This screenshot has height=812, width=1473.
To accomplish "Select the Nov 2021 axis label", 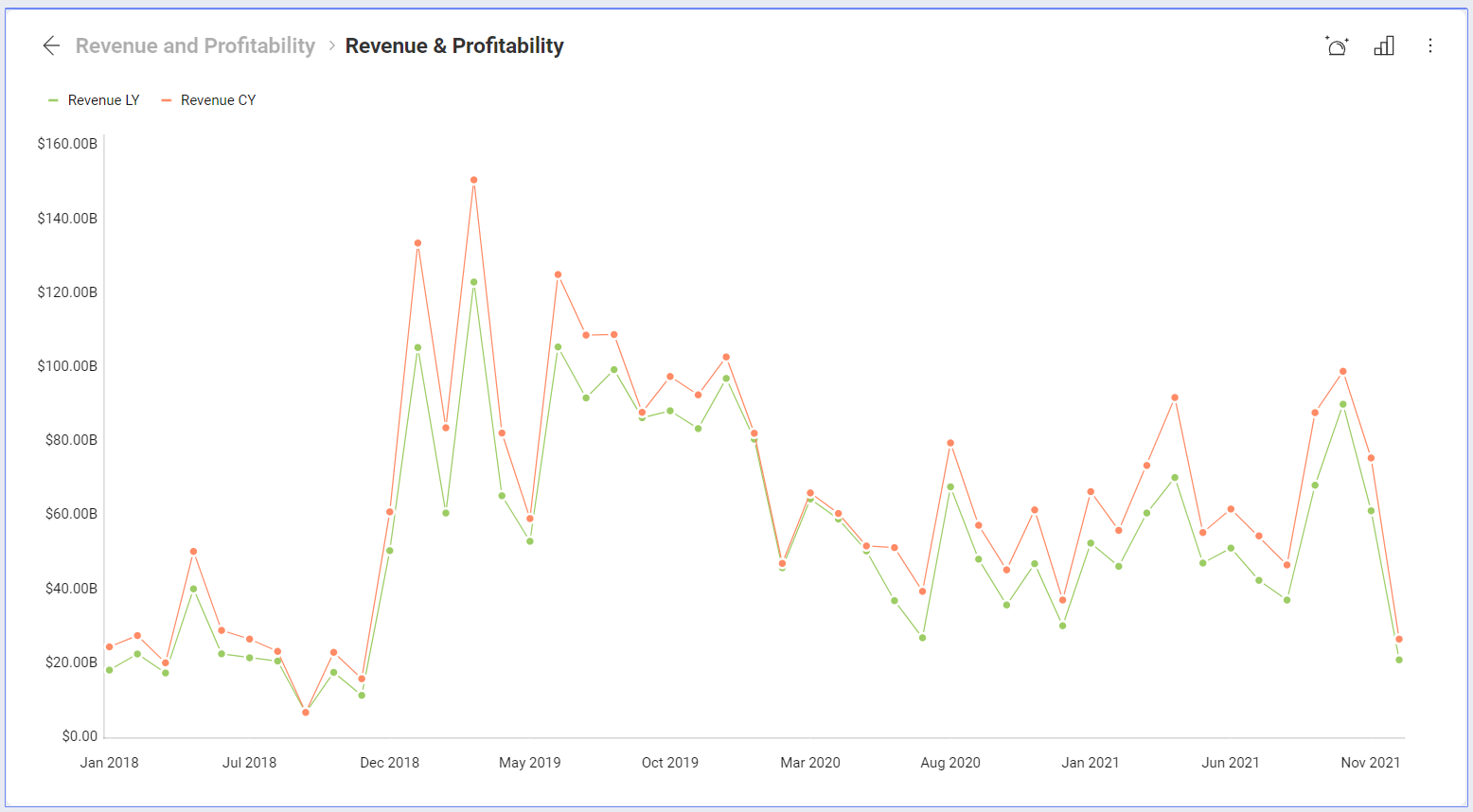I will [1370, 763].
